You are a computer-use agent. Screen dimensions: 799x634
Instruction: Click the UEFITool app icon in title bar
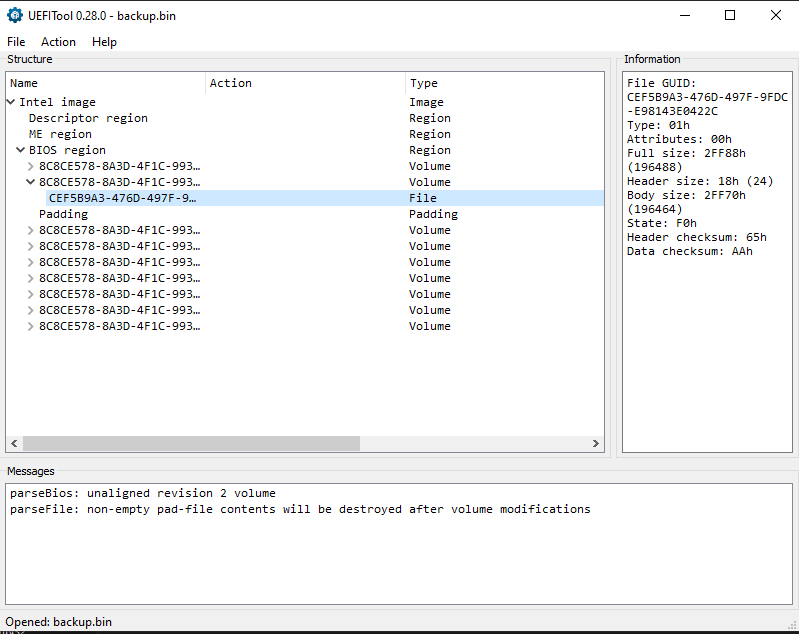(15, 15)
